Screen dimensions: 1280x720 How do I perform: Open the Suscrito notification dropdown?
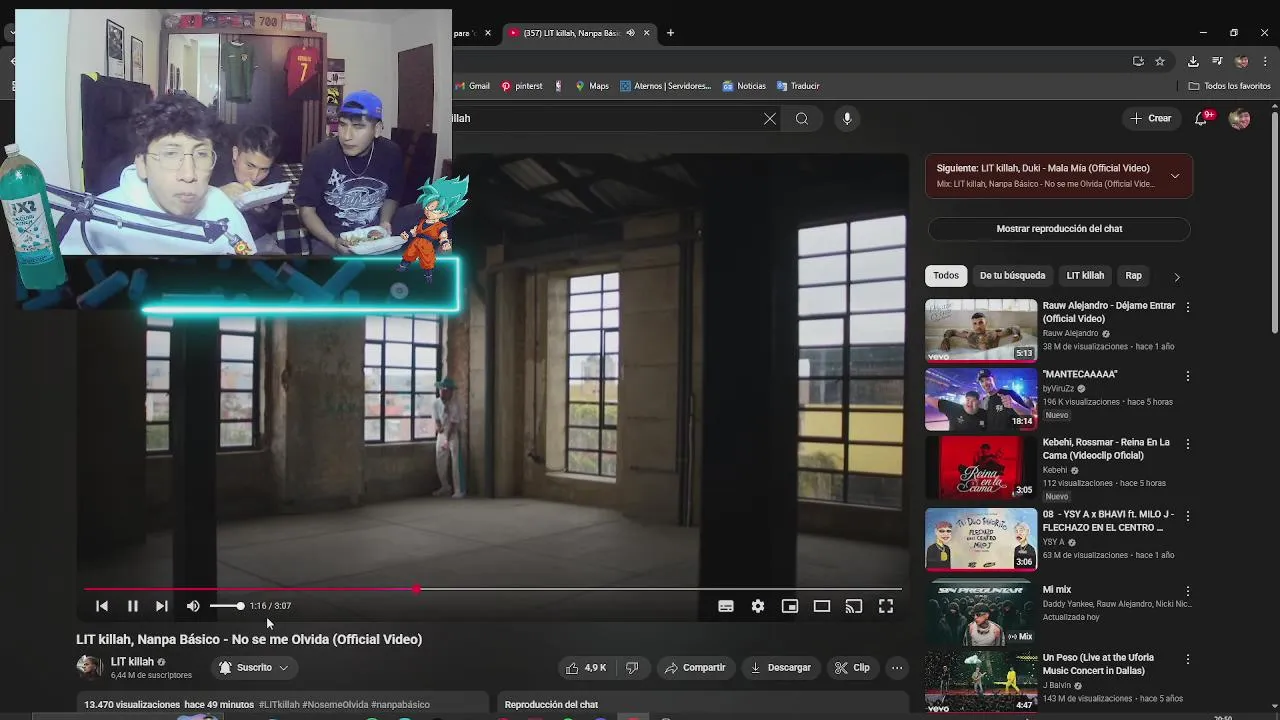(x=254, y=668)
